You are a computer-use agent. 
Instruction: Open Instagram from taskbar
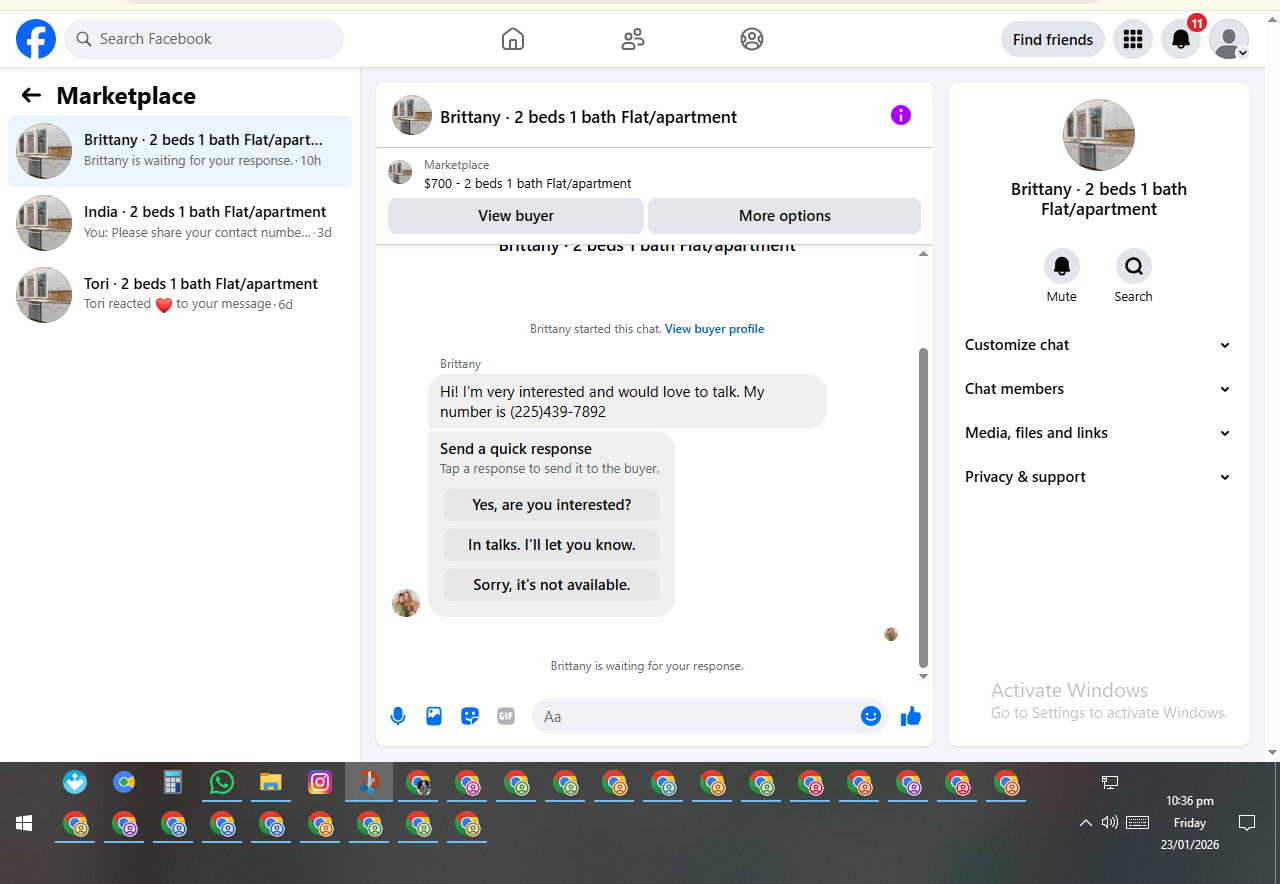[320, 783]
